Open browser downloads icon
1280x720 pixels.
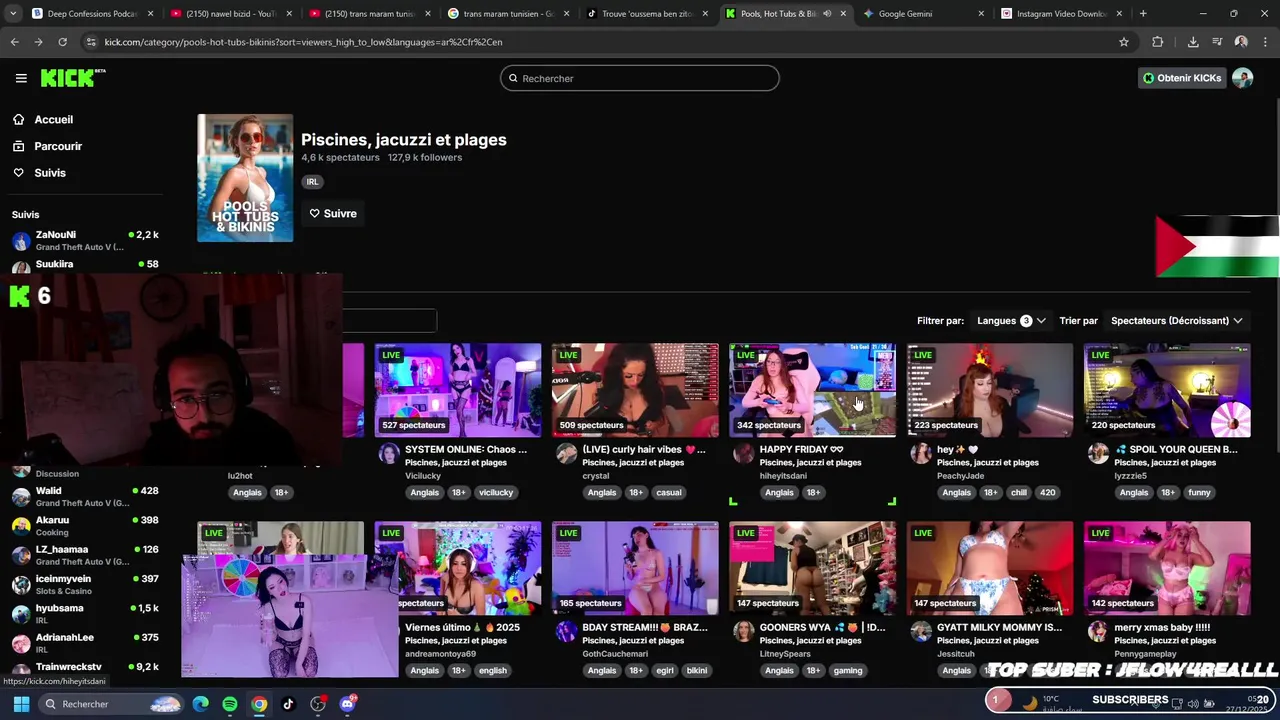tap(1193, 42)
